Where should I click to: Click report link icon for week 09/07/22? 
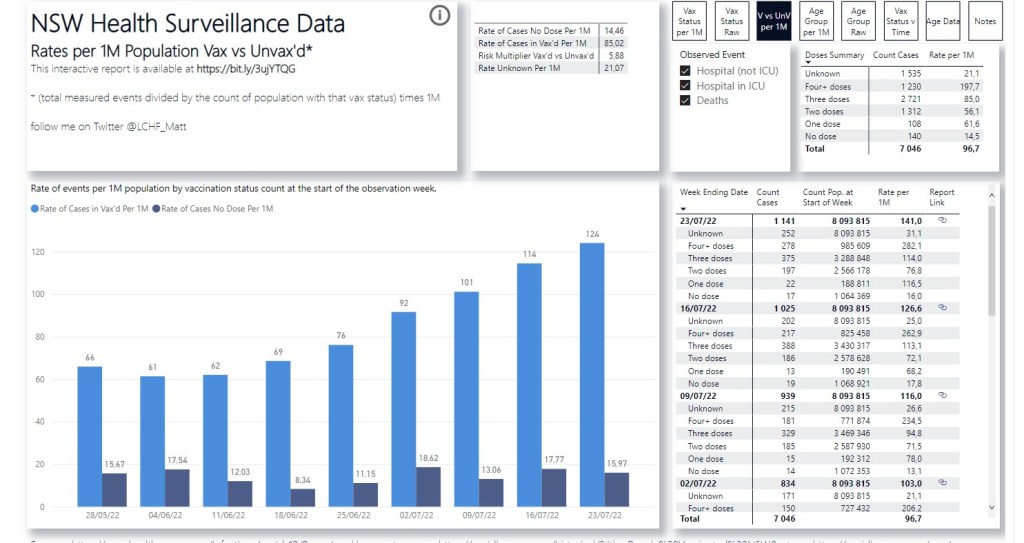point(941,396)
